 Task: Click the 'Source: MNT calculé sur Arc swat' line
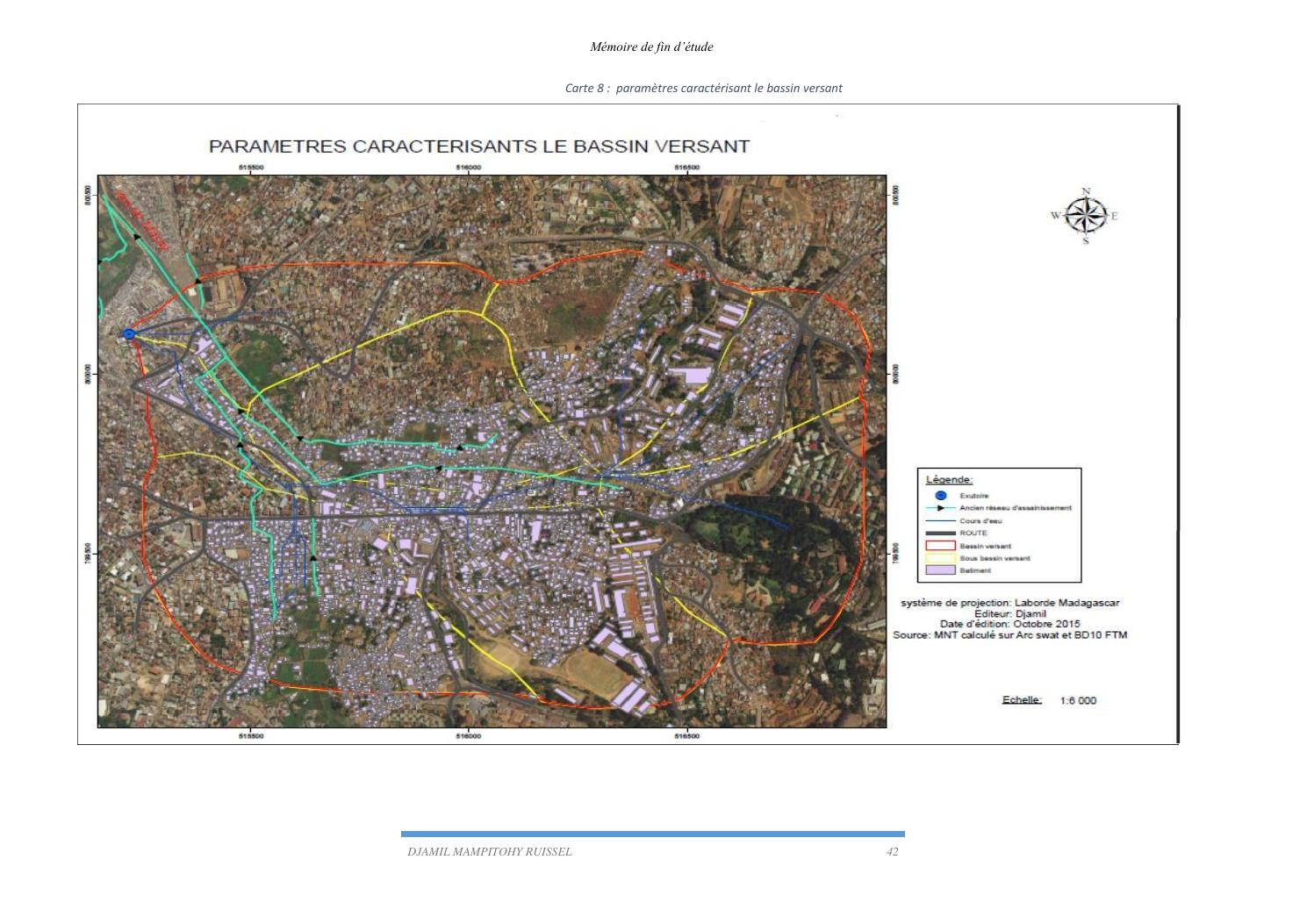point(1009,634)
